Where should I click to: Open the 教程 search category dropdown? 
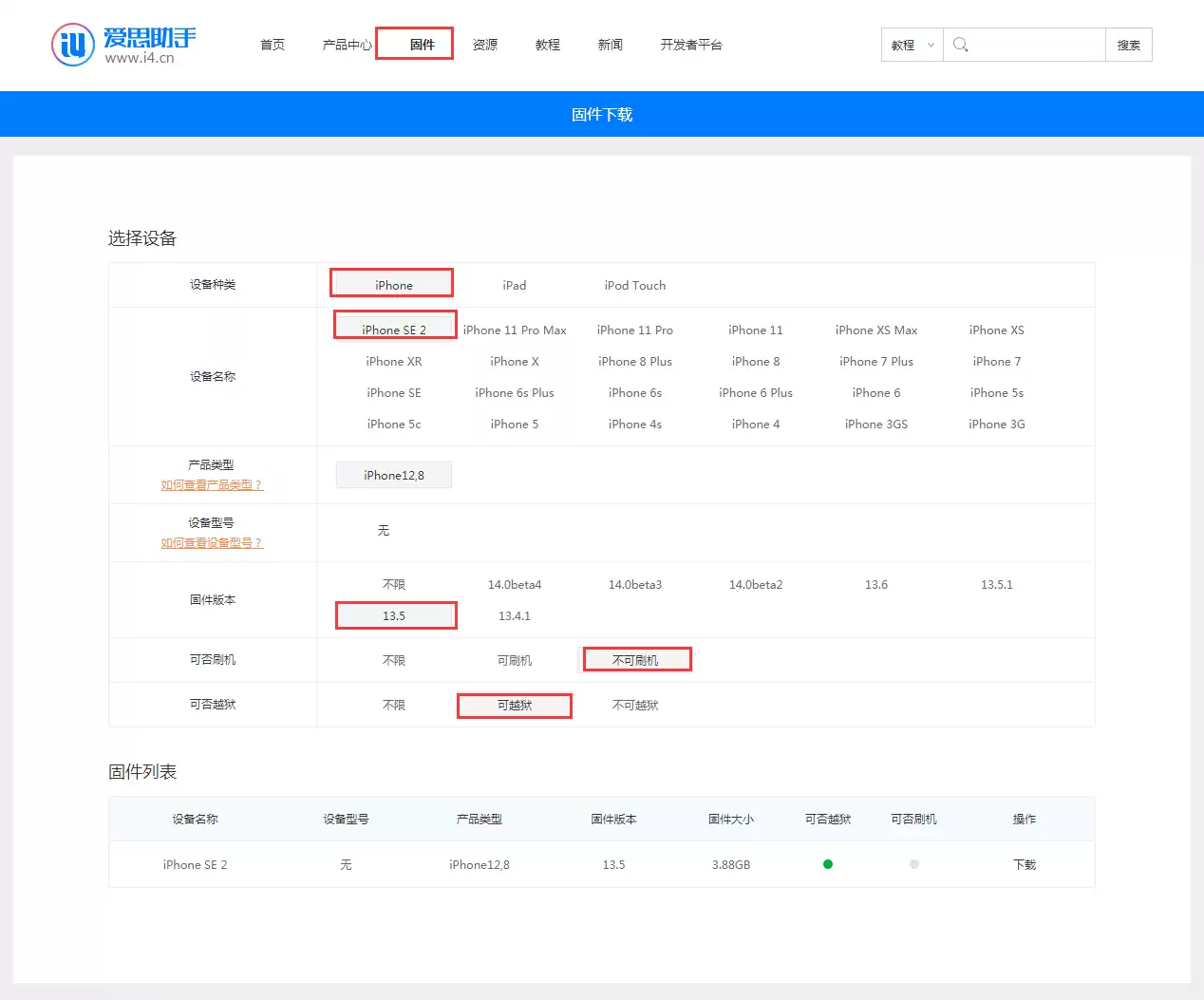coord(912,45)
